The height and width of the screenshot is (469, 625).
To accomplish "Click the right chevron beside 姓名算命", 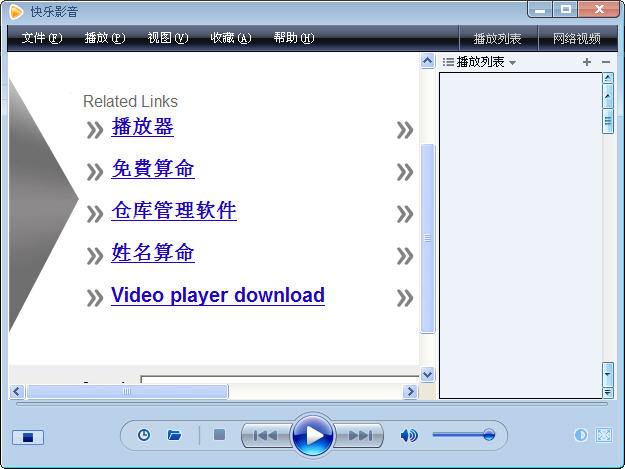I will coord(405,256).
